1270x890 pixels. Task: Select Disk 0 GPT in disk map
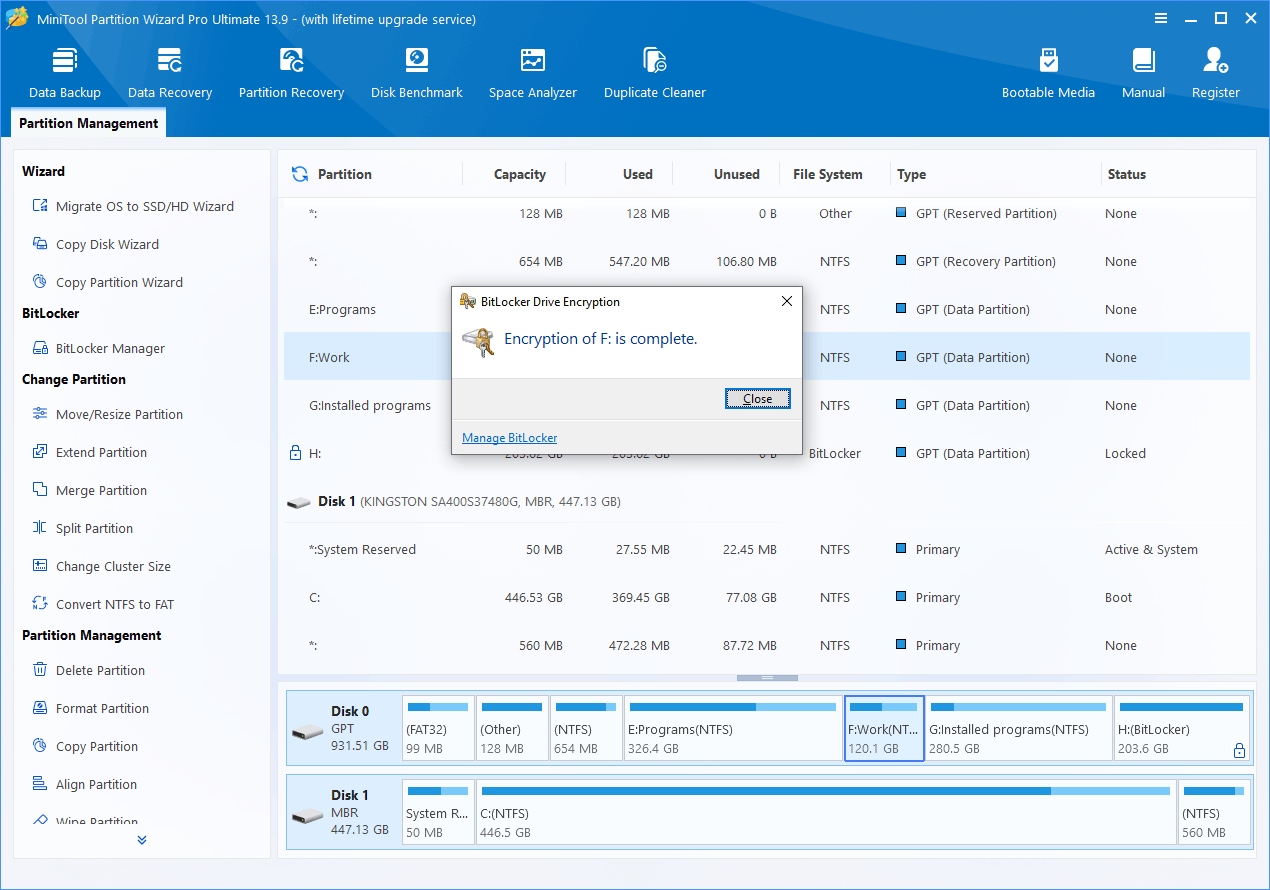pyautogui.click(x=343, y=729)
